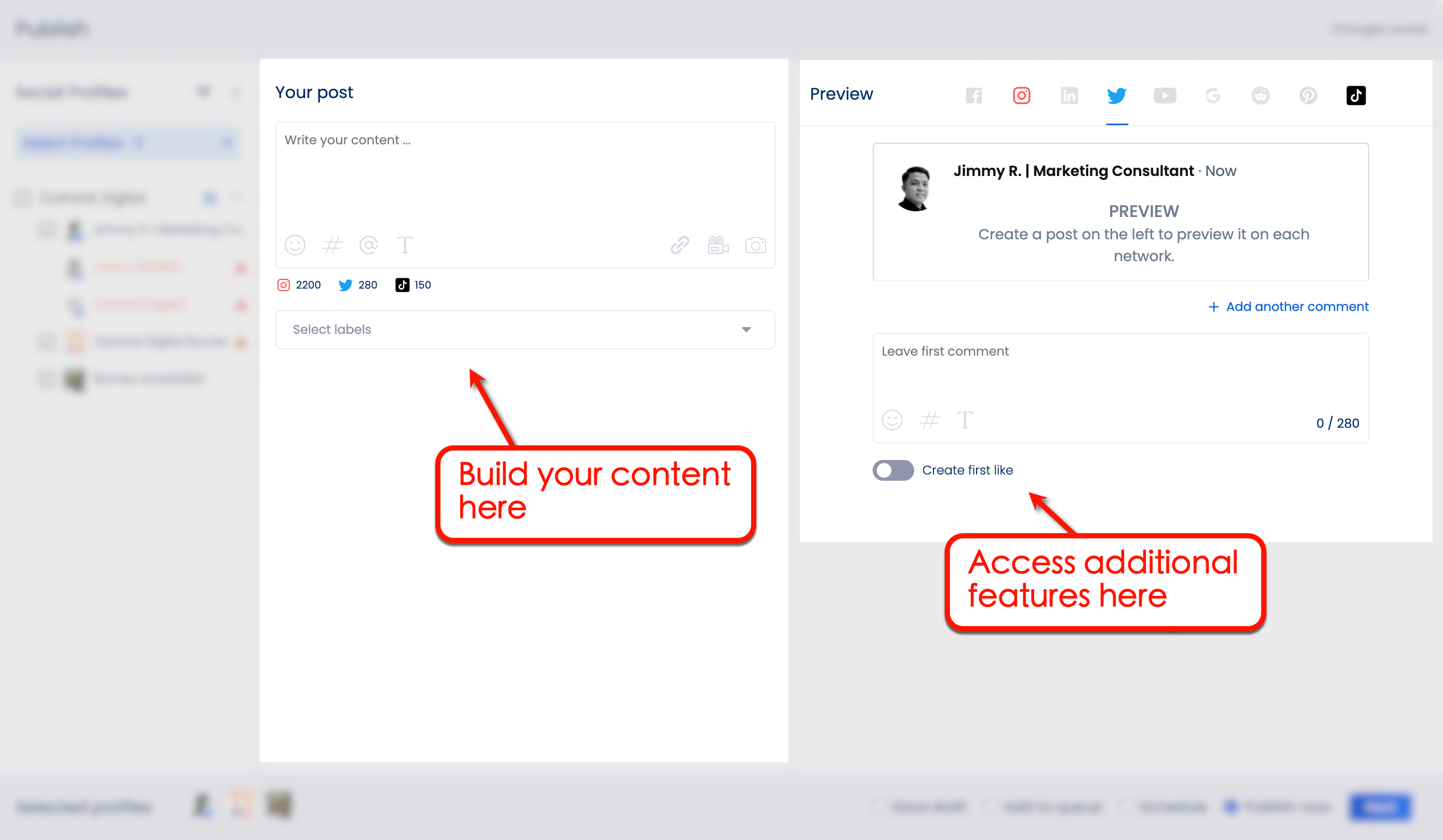Click Add another comment
The height and width of the screenshot is (840, 1443).
[x=1288, y=306]
